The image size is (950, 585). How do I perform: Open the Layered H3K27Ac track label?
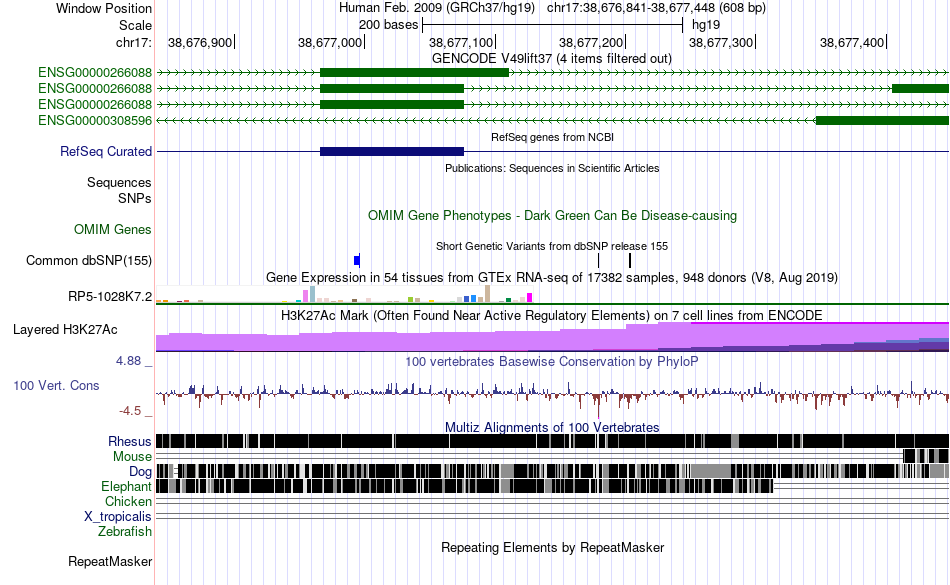(65, 329)
